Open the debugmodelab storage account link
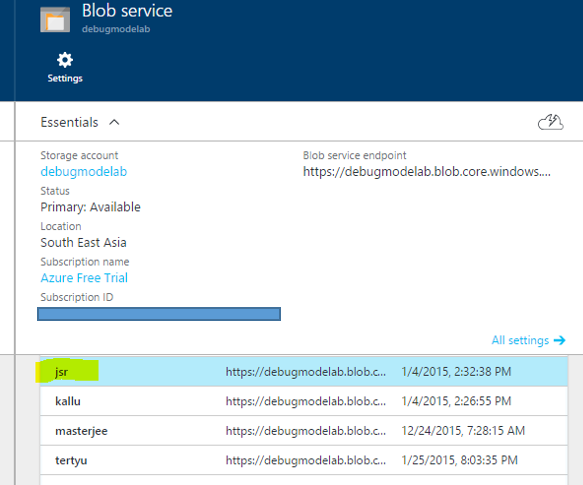The height and width of the screenshot is (485, 583). point(84,171)
